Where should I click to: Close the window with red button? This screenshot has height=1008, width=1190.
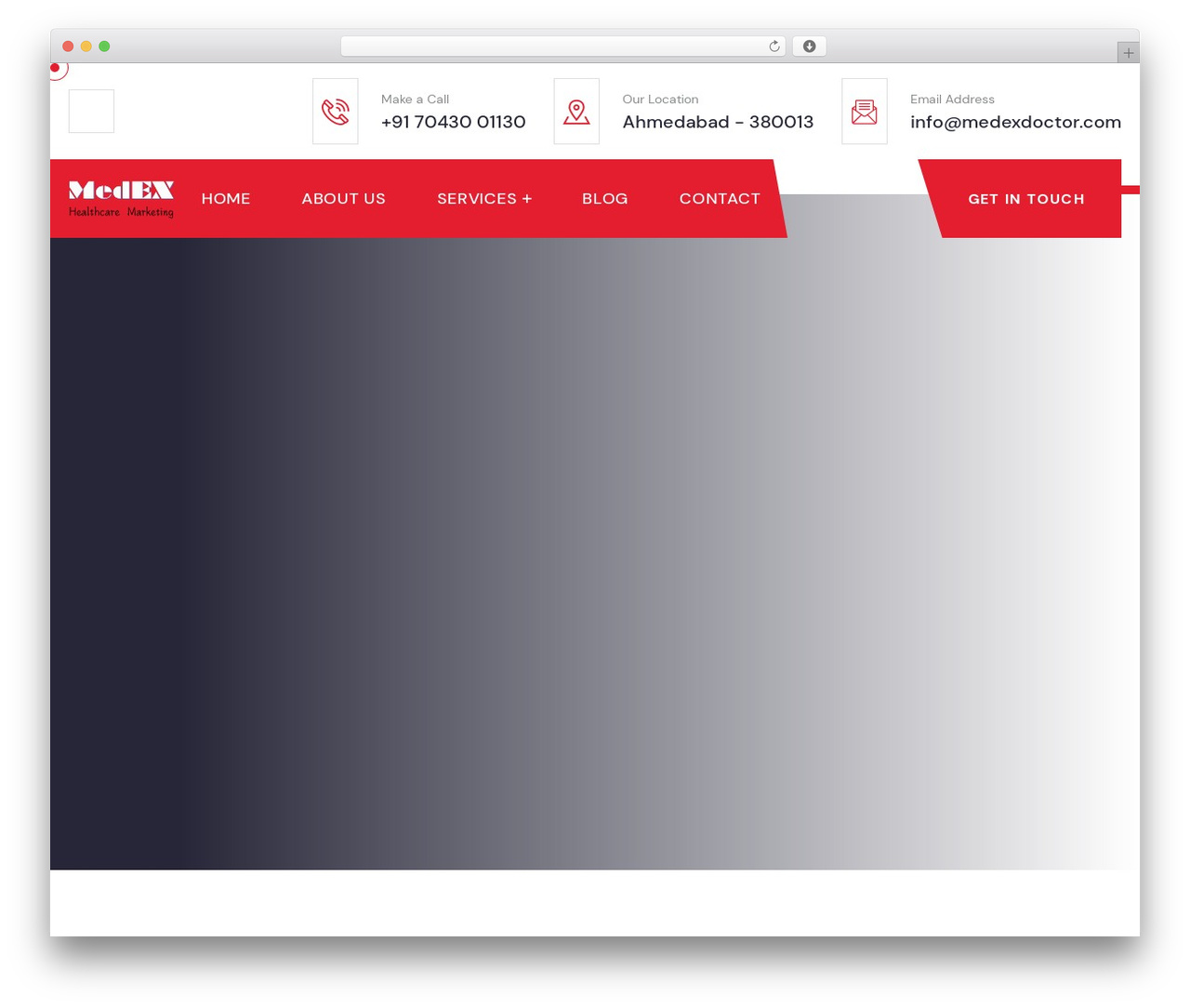[68, 46]
